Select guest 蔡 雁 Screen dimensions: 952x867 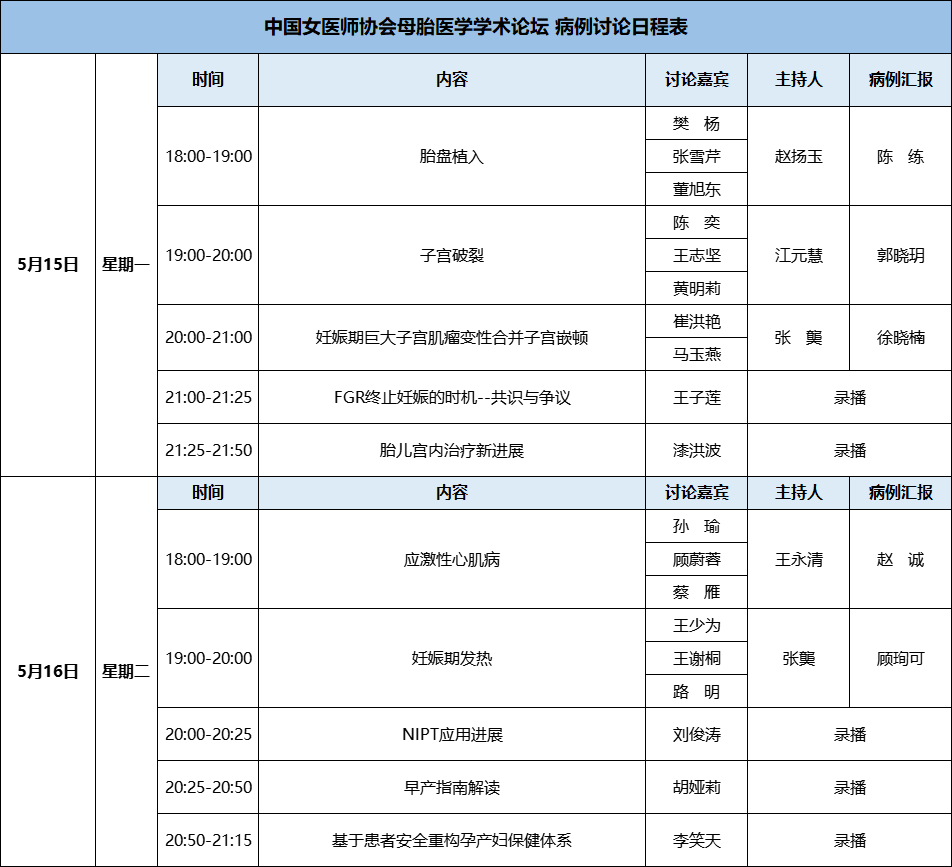click(696, 592)
